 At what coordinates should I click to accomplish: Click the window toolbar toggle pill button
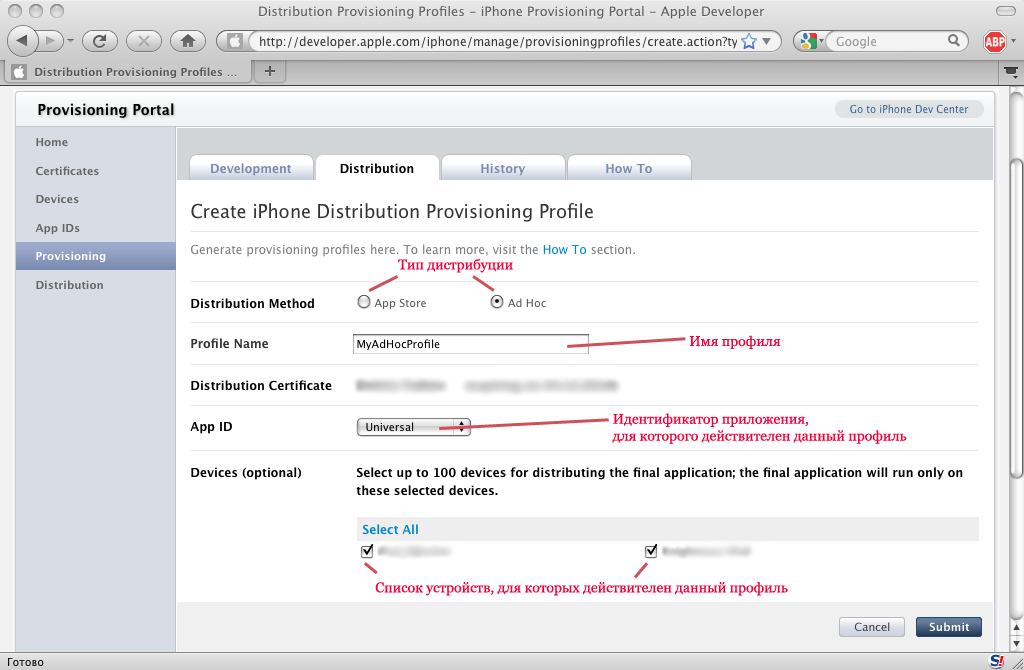click(1006, 11)
